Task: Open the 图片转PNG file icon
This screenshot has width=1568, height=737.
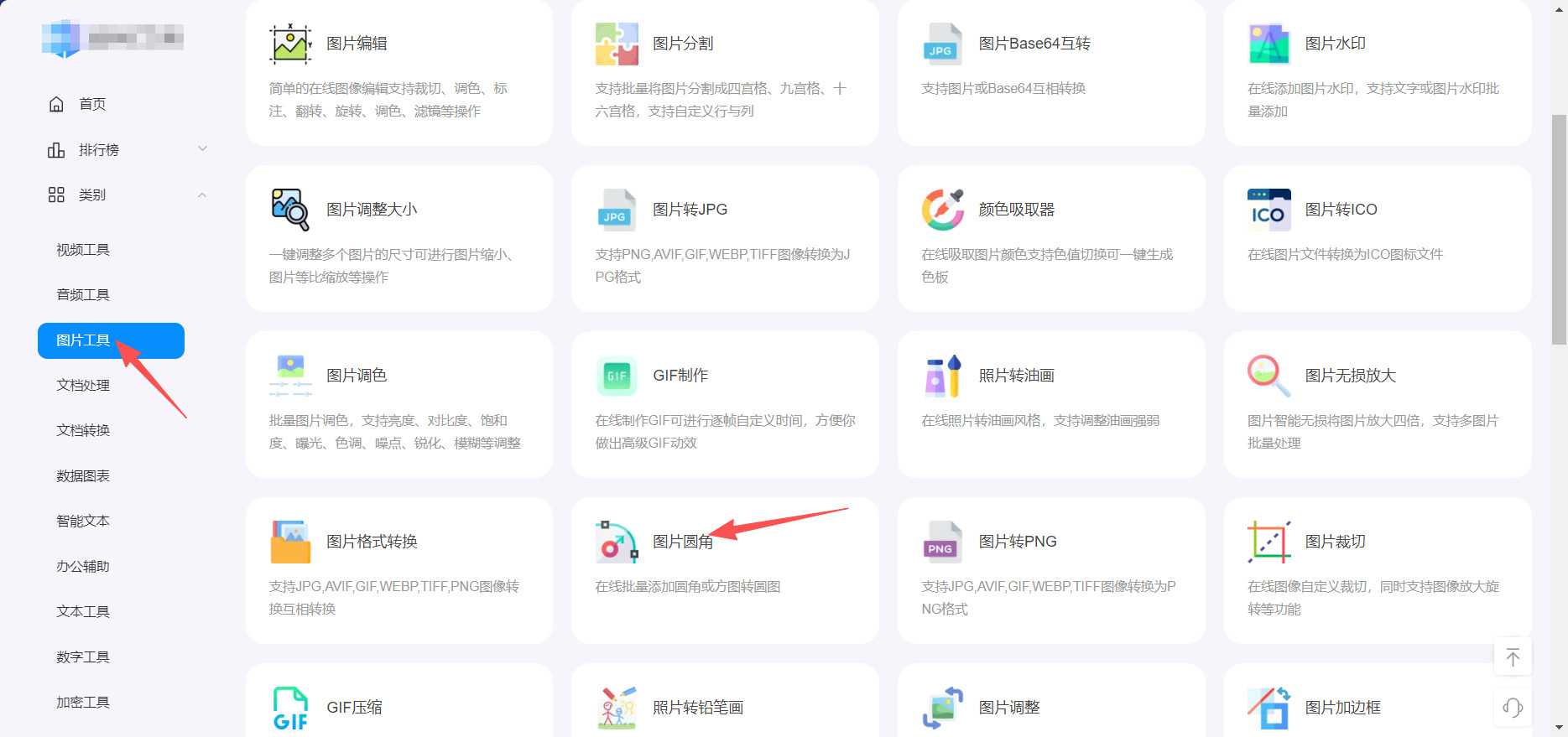Action: (x=943, y=542)
